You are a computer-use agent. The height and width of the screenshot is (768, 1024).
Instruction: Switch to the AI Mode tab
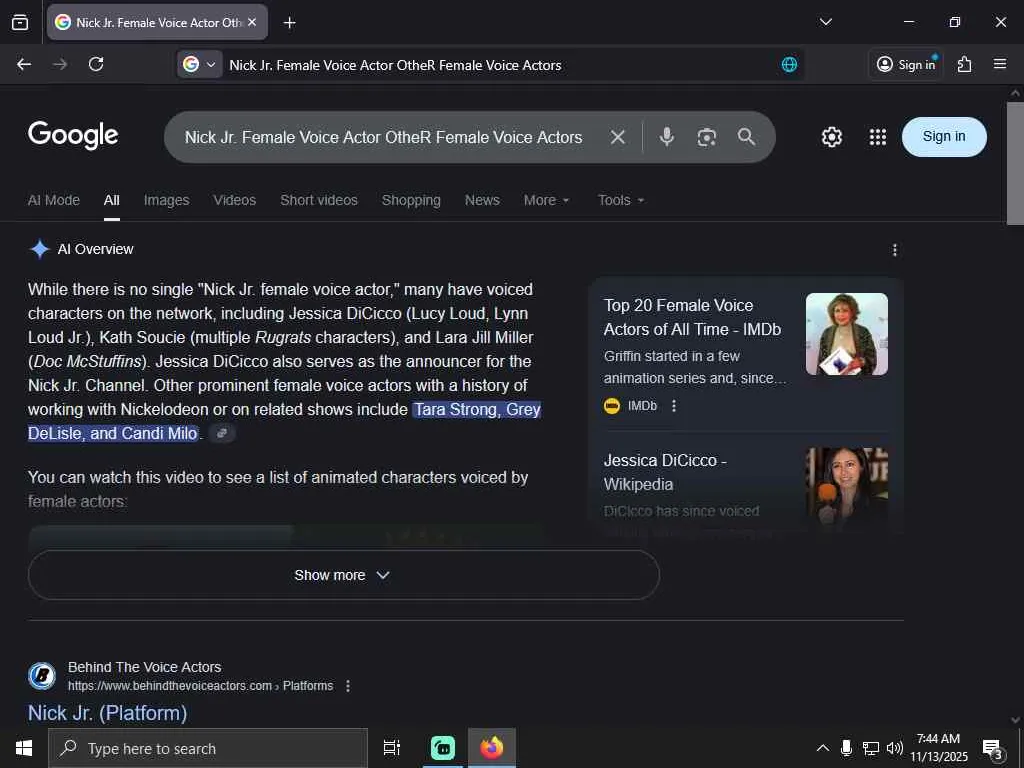click(54, 200)
